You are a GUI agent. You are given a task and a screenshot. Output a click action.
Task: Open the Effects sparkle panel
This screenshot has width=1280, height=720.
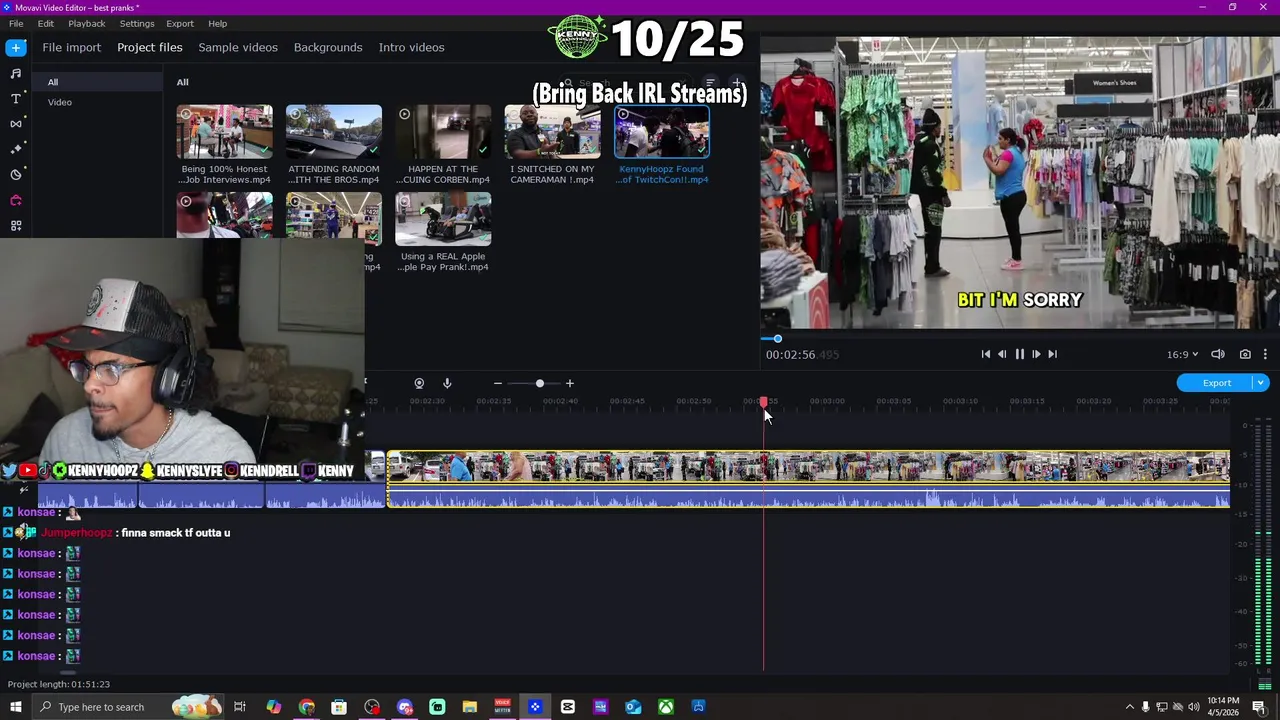point(15,149)
